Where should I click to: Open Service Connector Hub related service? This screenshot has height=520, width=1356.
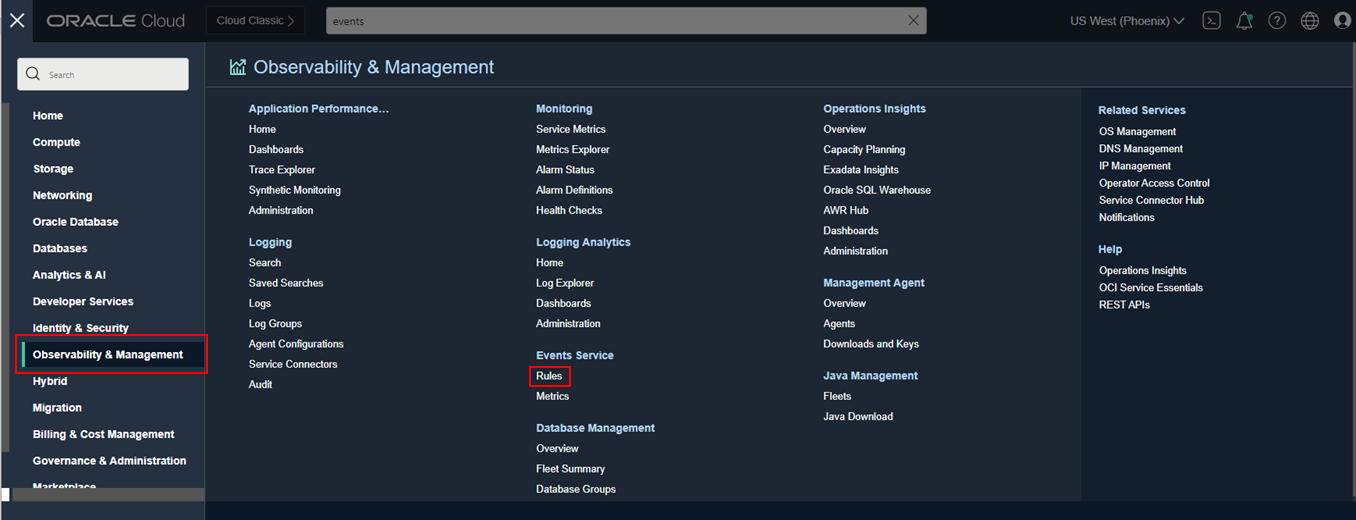pyautogui.click(x=1151, y=200)
